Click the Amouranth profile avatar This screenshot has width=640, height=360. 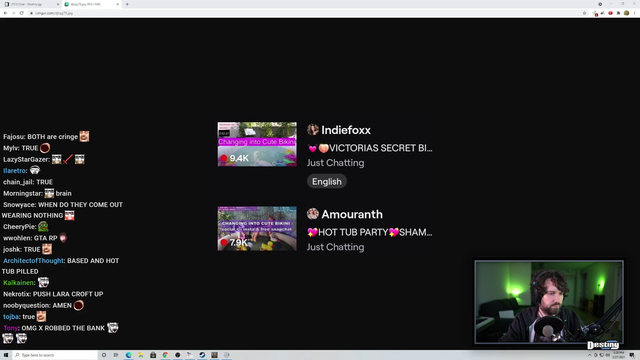(313, 214)
